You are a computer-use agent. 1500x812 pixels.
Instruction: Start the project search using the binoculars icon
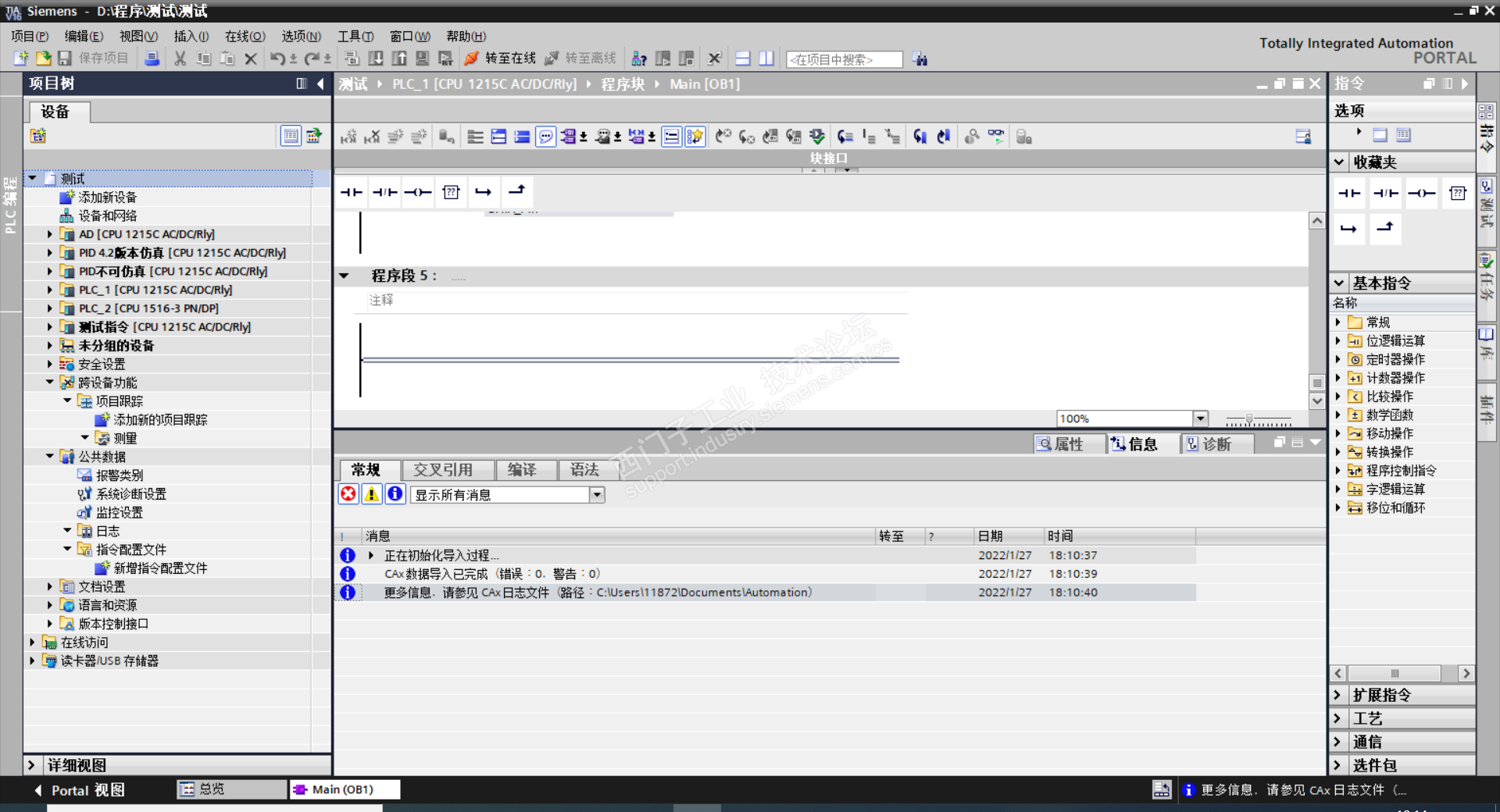(920, 59)
